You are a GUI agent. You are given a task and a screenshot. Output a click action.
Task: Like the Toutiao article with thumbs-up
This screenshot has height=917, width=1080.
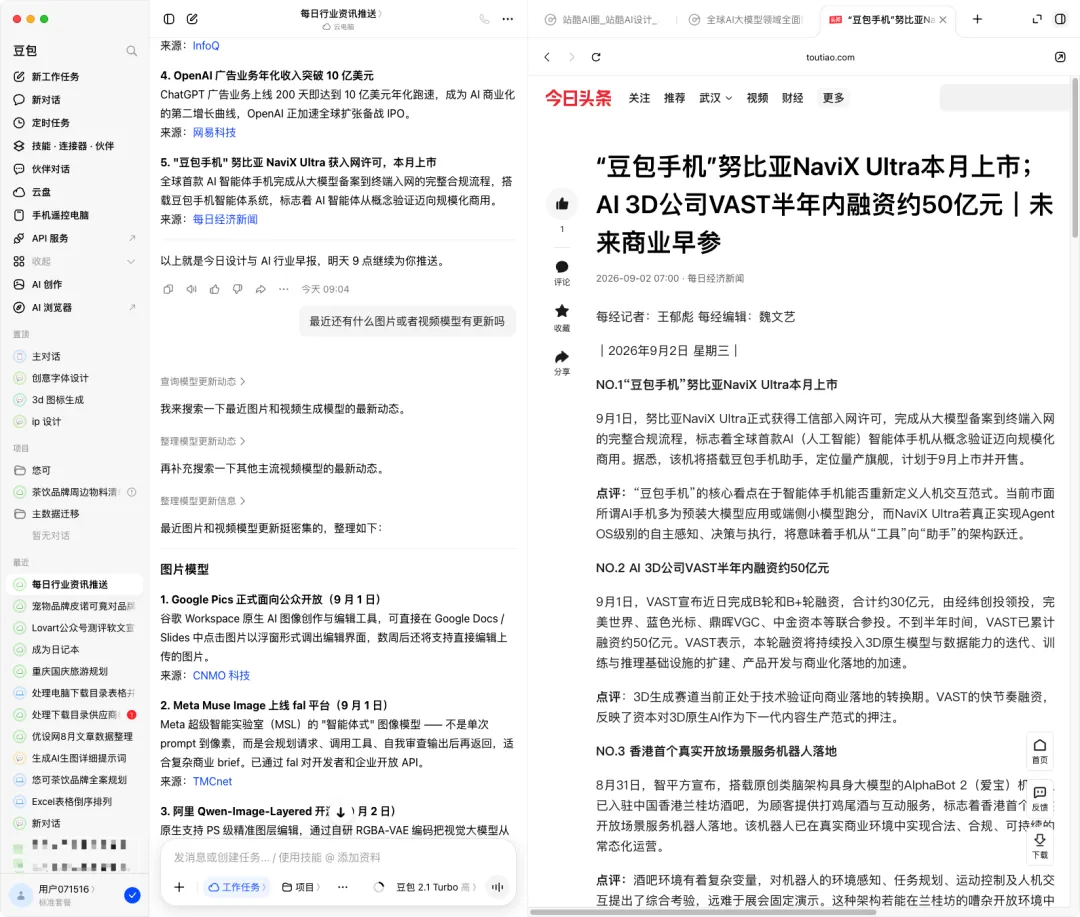562,204
